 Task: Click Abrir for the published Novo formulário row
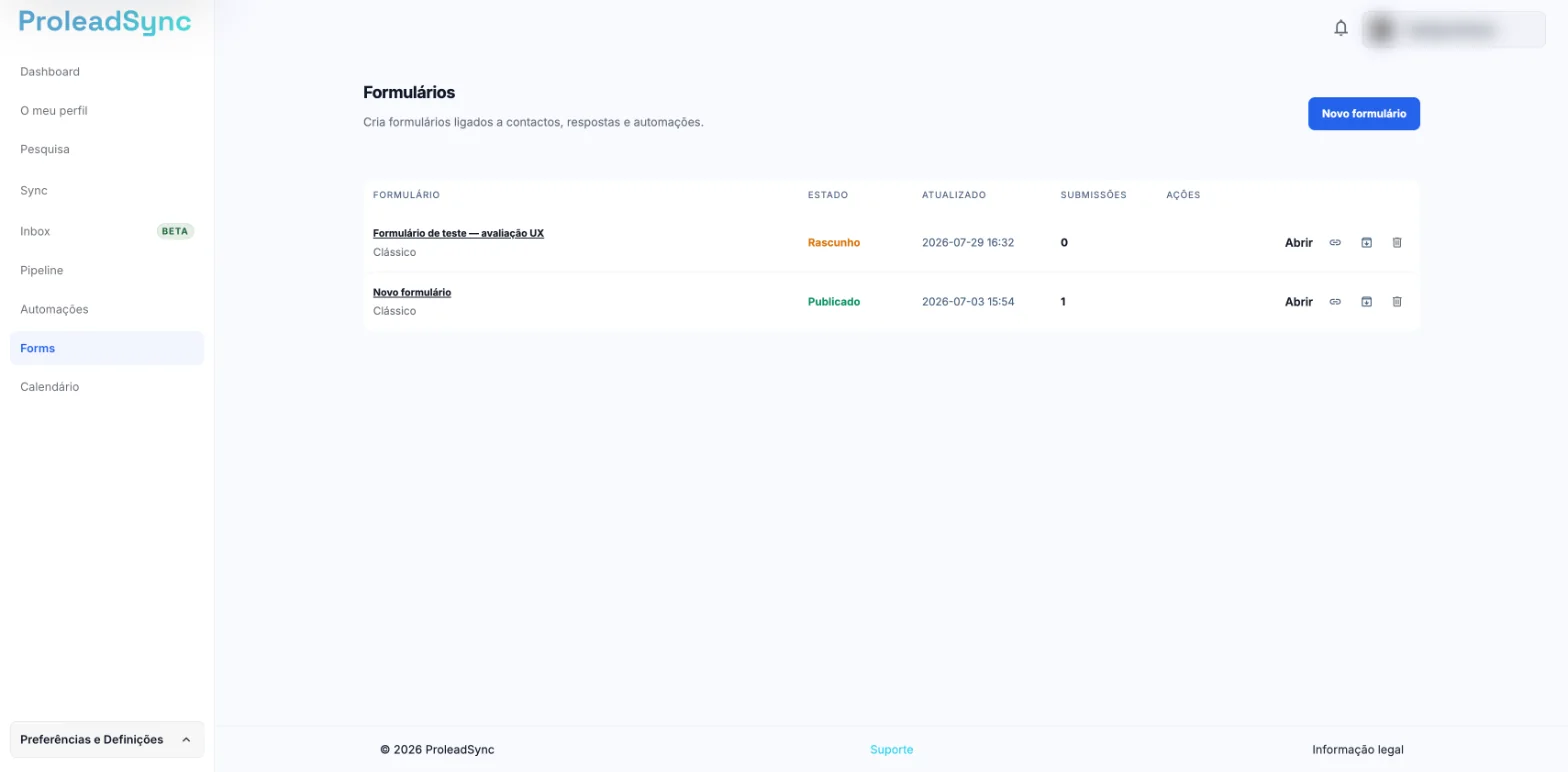[1298, 301]
